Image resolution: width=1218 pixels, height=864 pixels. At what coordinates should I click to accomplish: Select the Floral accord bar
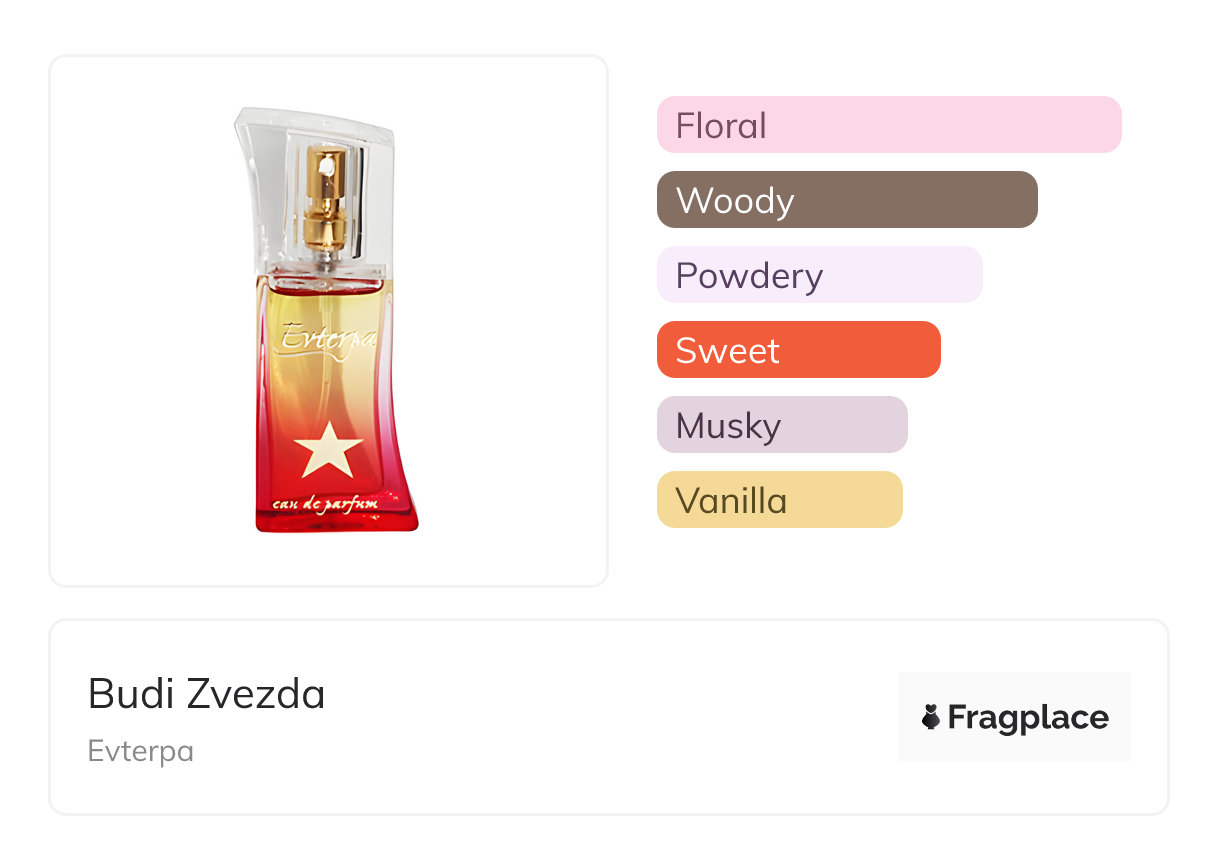[x=888, y=125]
